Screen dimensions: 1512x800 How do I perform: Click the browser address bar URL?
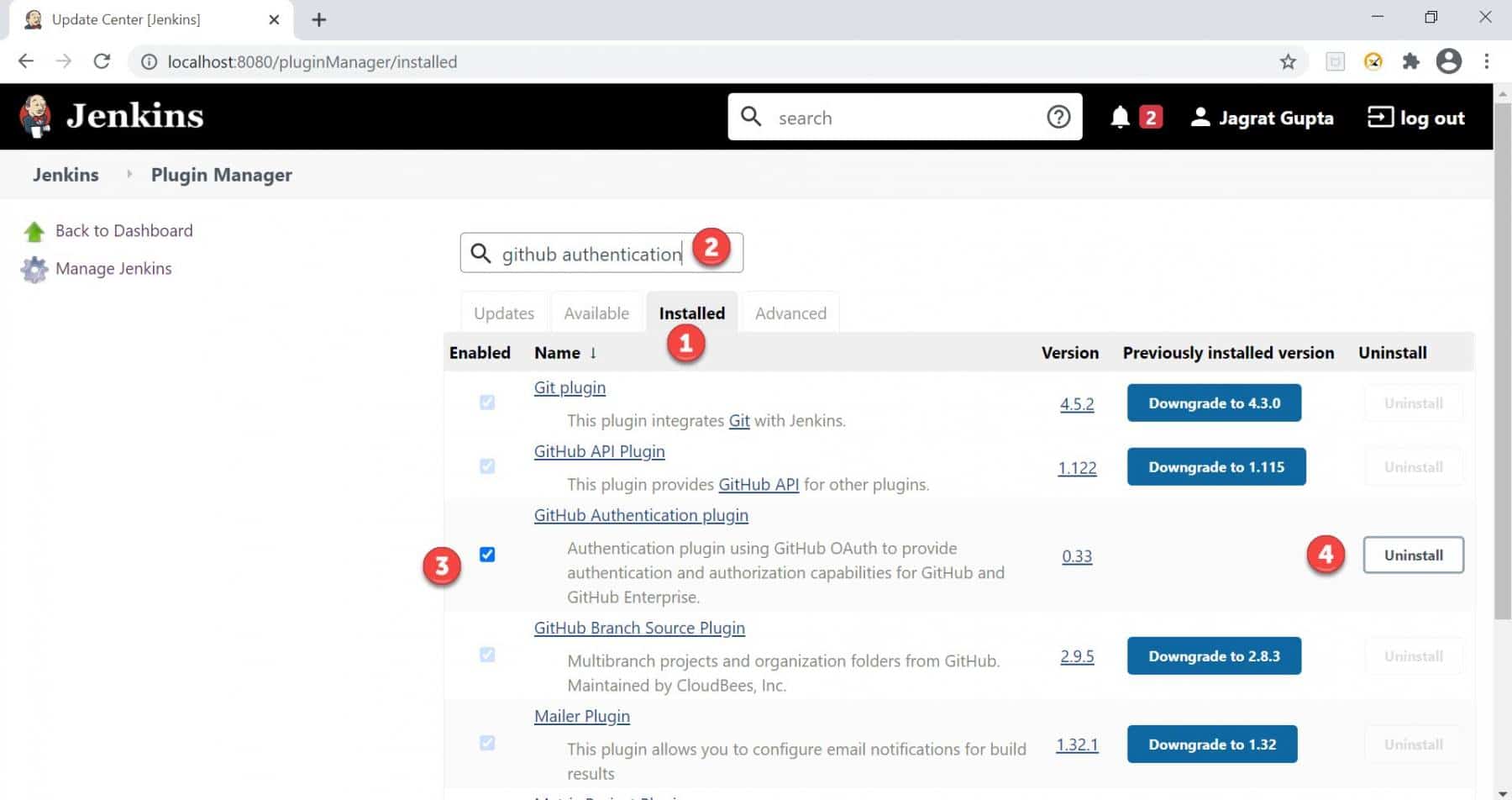click(x=312, y=61)
